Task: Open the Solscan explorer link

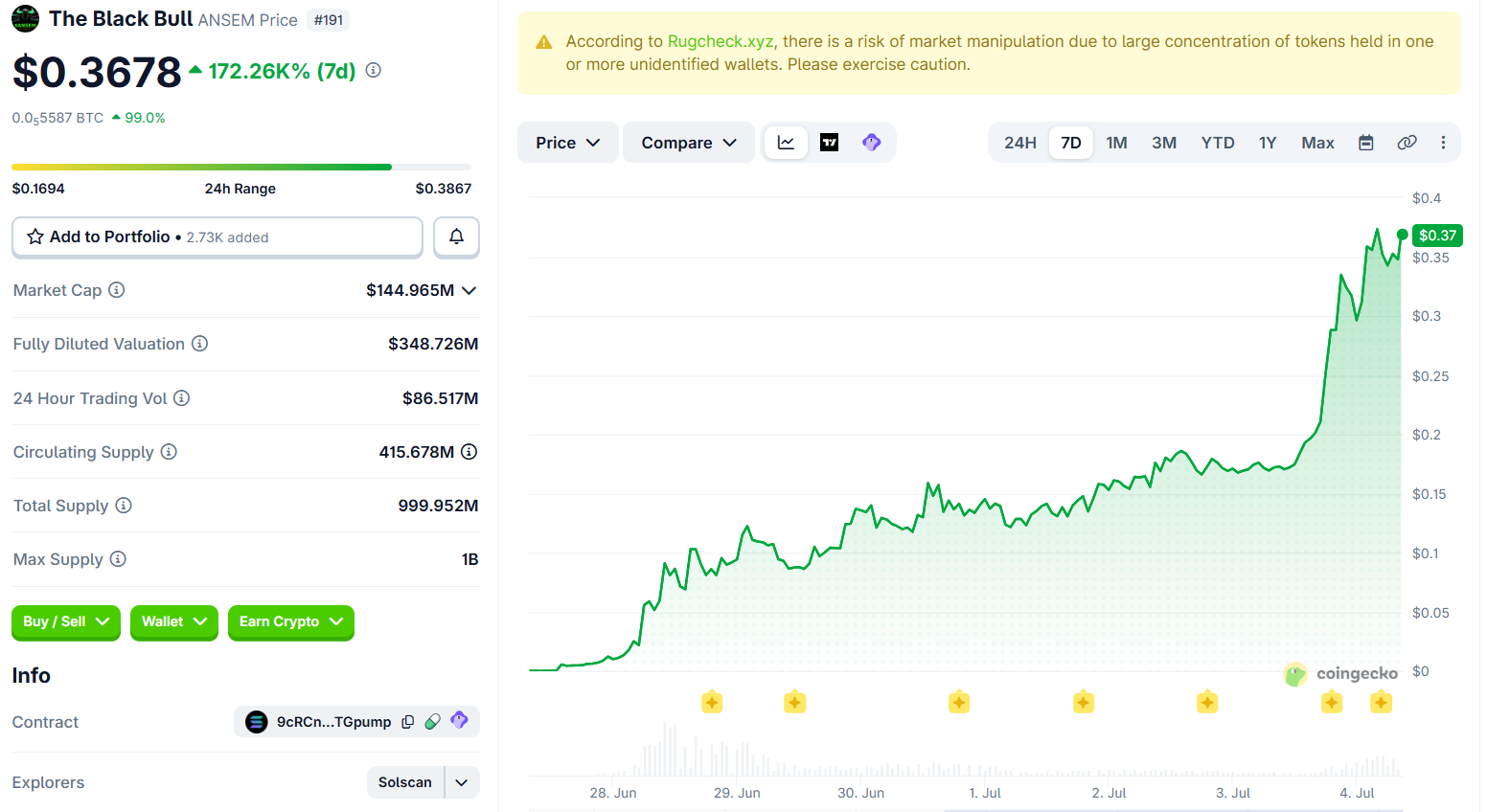Action: pyautogui.click(x=405, y=782)
